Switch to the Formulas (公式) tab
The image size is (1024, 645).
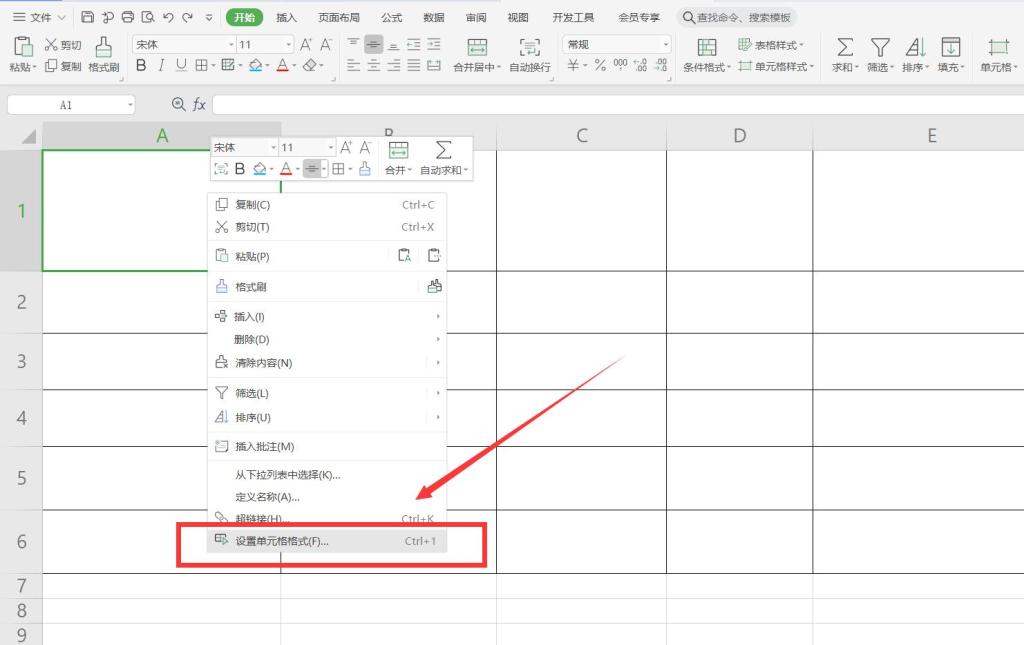(391, 18)
